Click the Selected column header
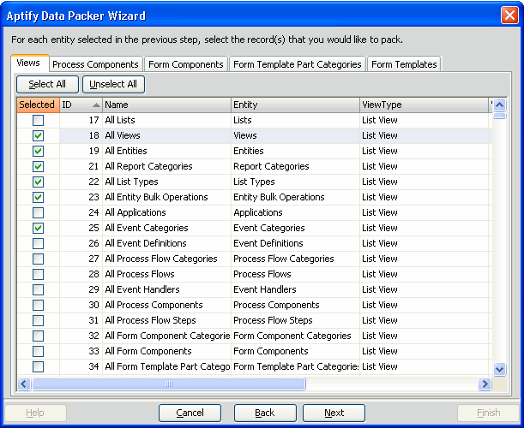 tap(38, 105)
